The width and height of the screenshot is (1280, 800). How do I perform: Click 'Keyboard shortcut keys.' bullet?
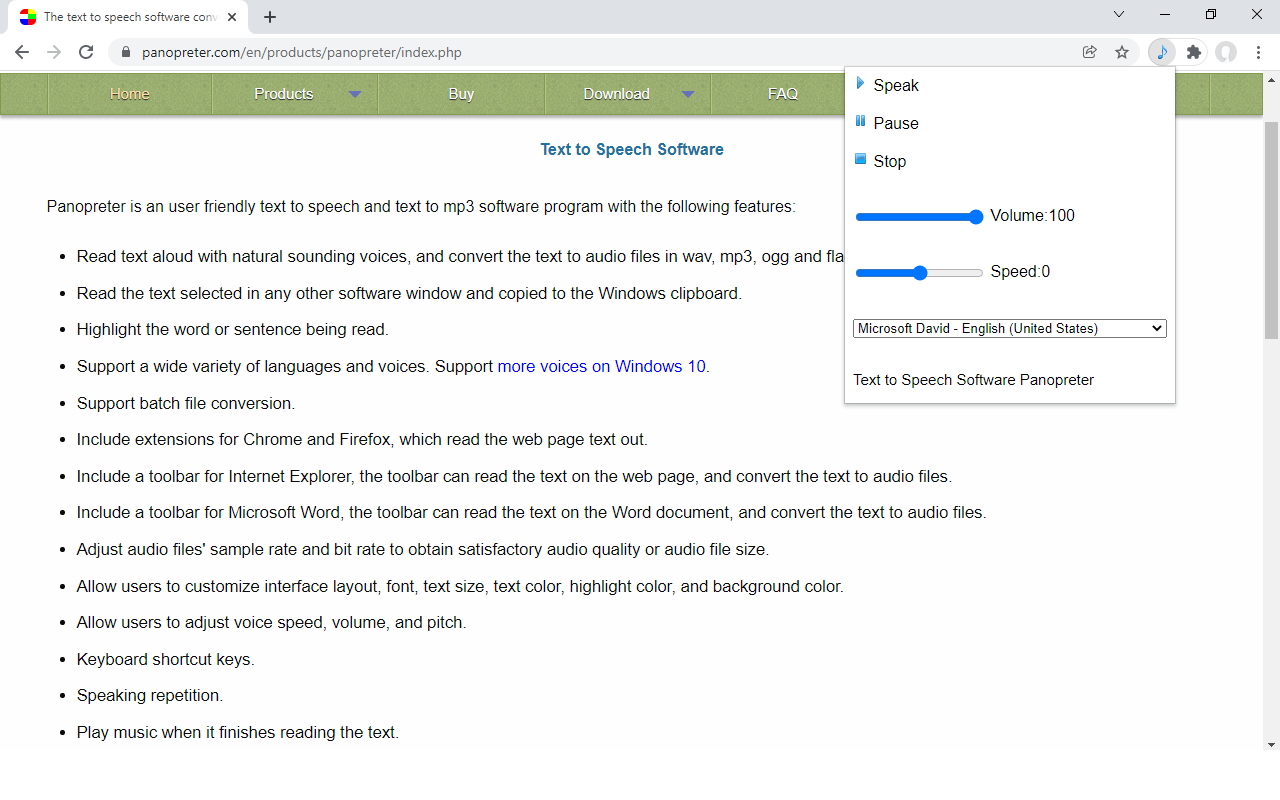click(166, 659)
